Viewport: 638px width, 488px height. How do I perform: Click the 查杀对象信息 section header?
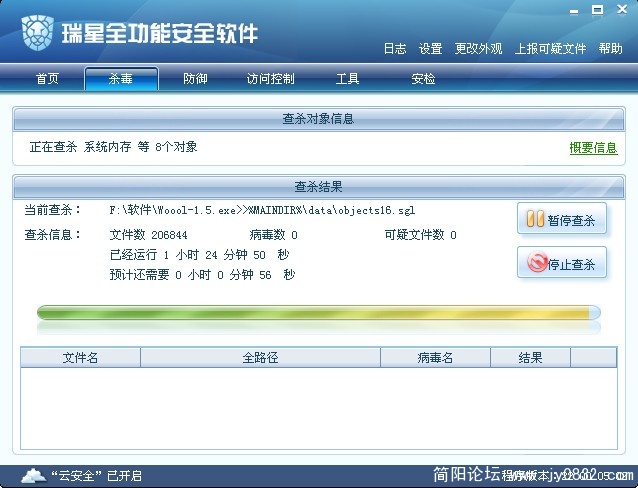tap(319, 119)
